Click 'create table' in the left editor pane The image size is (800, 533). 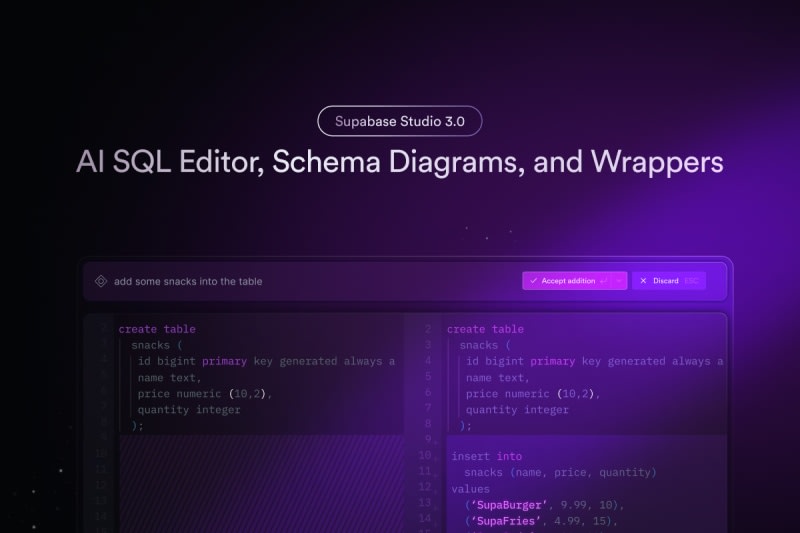click(157, 329)
